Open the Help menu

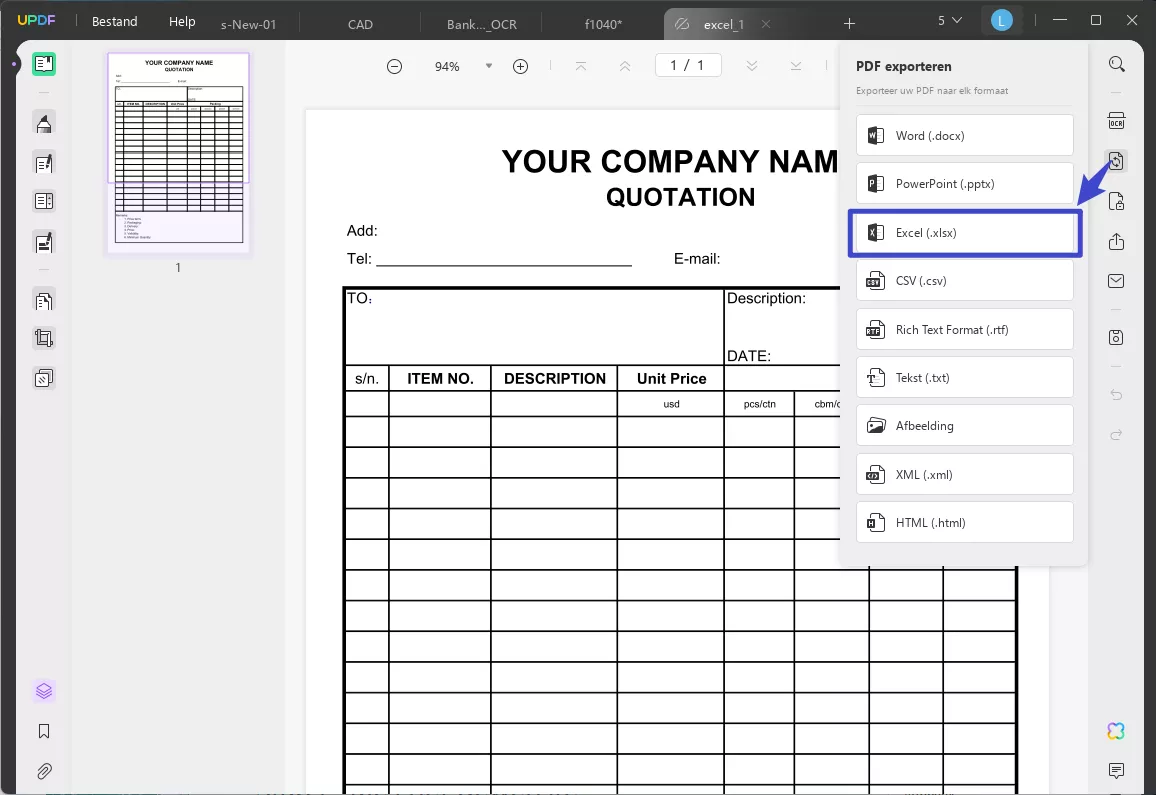click(182, 21)
